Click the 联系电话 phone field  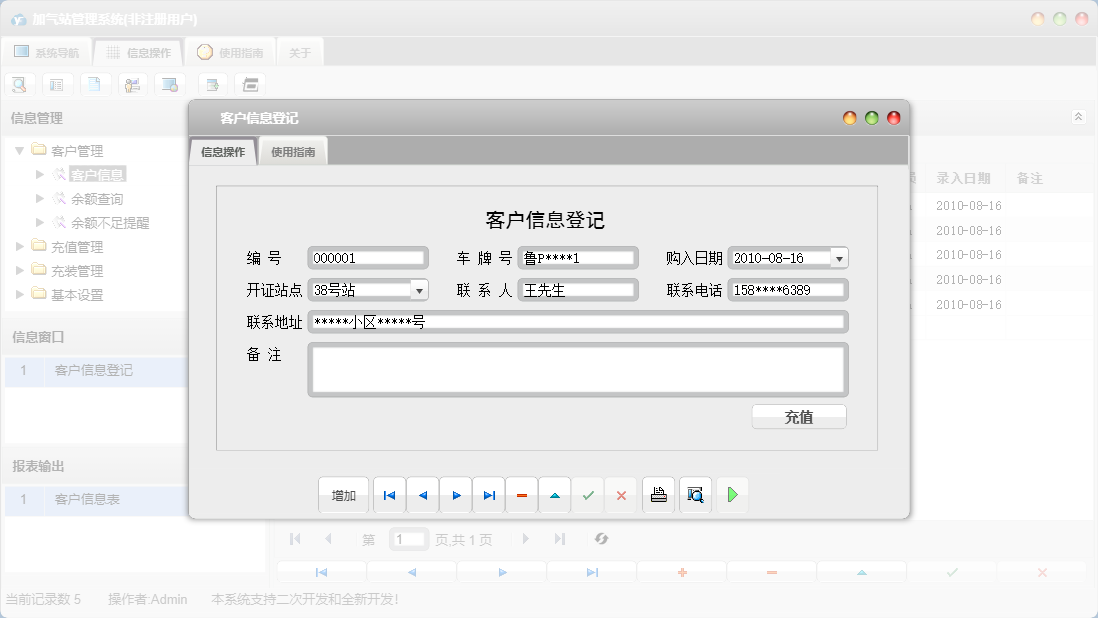[x=787, y=290]
